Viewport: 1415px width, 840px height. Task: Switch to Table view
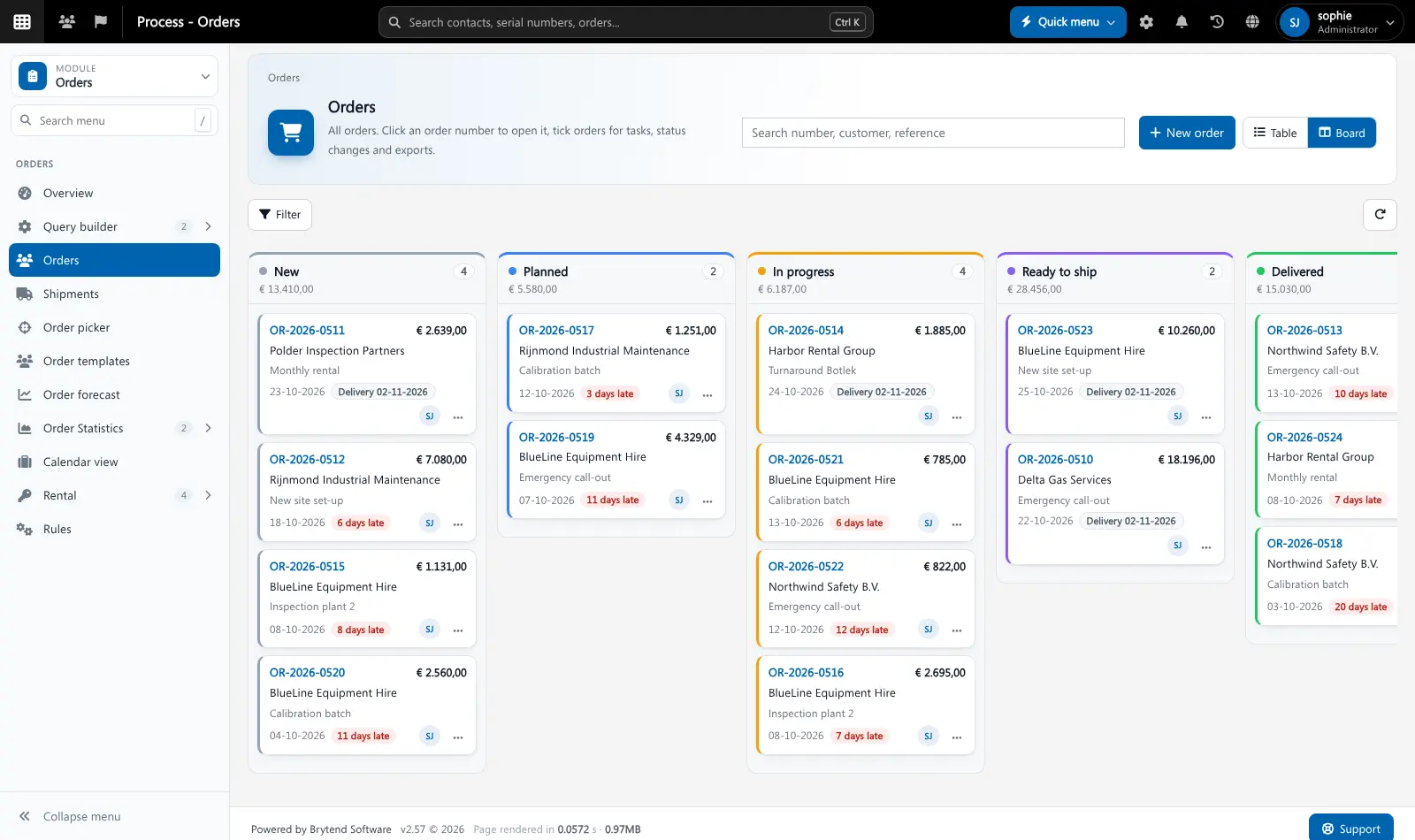(x=1275, y=133)
